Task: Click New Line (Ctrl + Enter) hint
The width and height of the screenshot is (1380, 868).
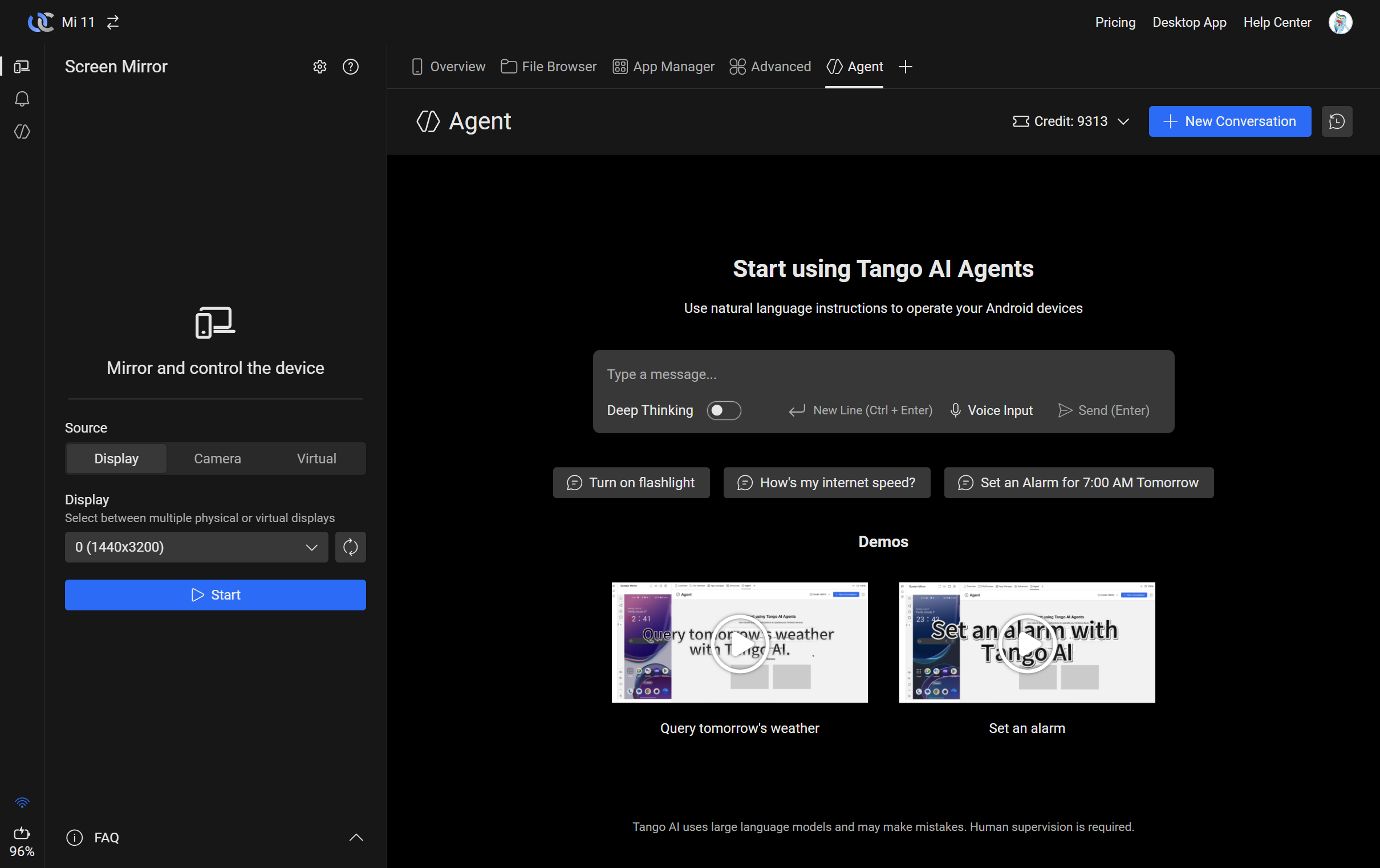Action: pos(860,410)
